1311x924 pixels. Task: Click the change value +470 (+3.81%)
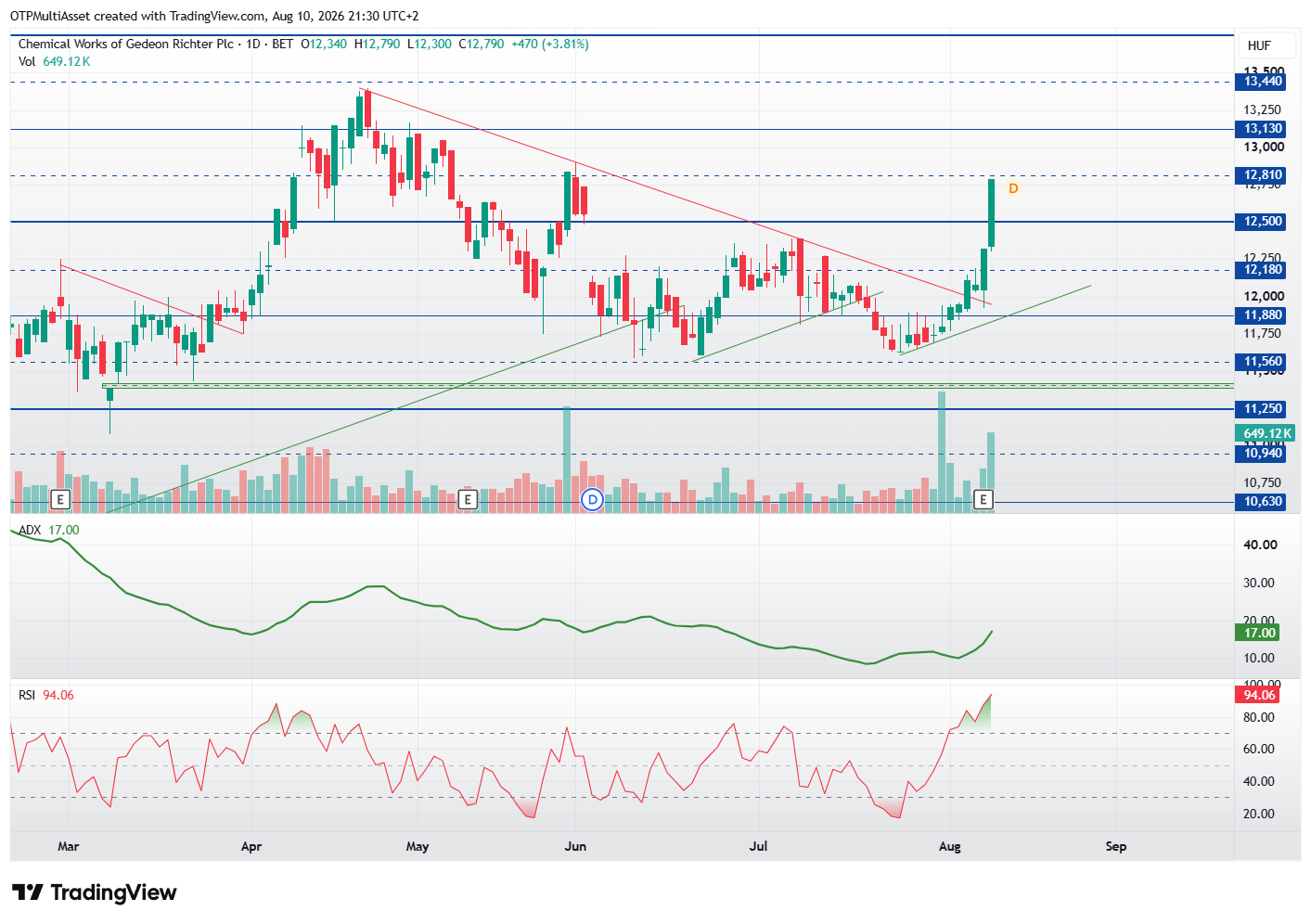coord(550,44)
